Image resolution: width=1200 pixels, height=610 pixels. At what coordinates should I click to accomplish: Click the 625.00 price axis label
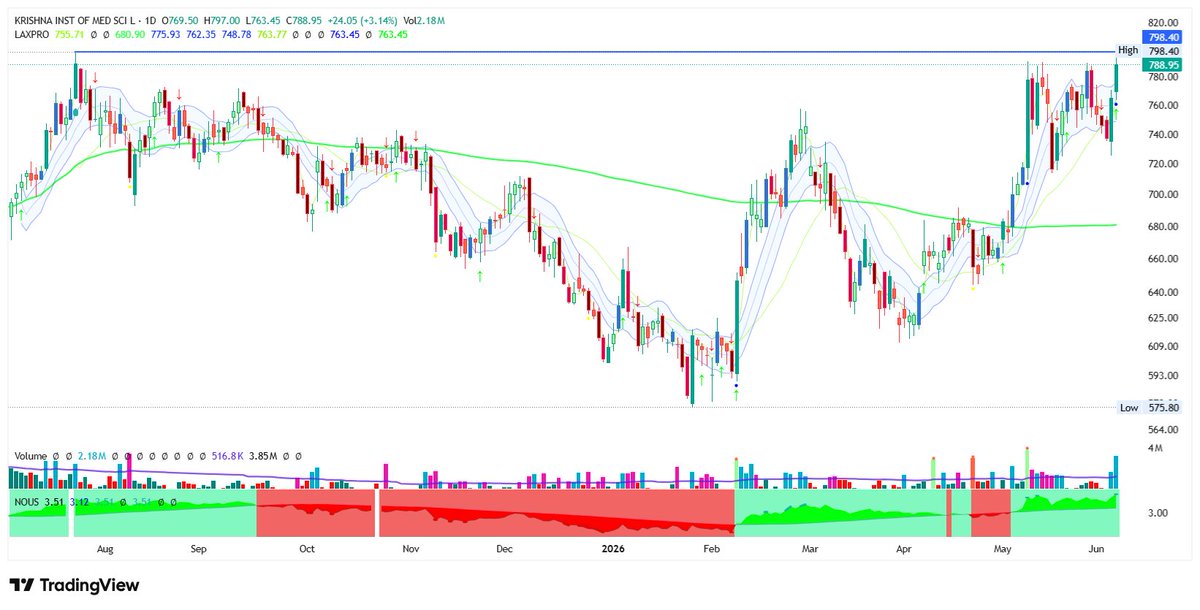[x=1165, y=318]
